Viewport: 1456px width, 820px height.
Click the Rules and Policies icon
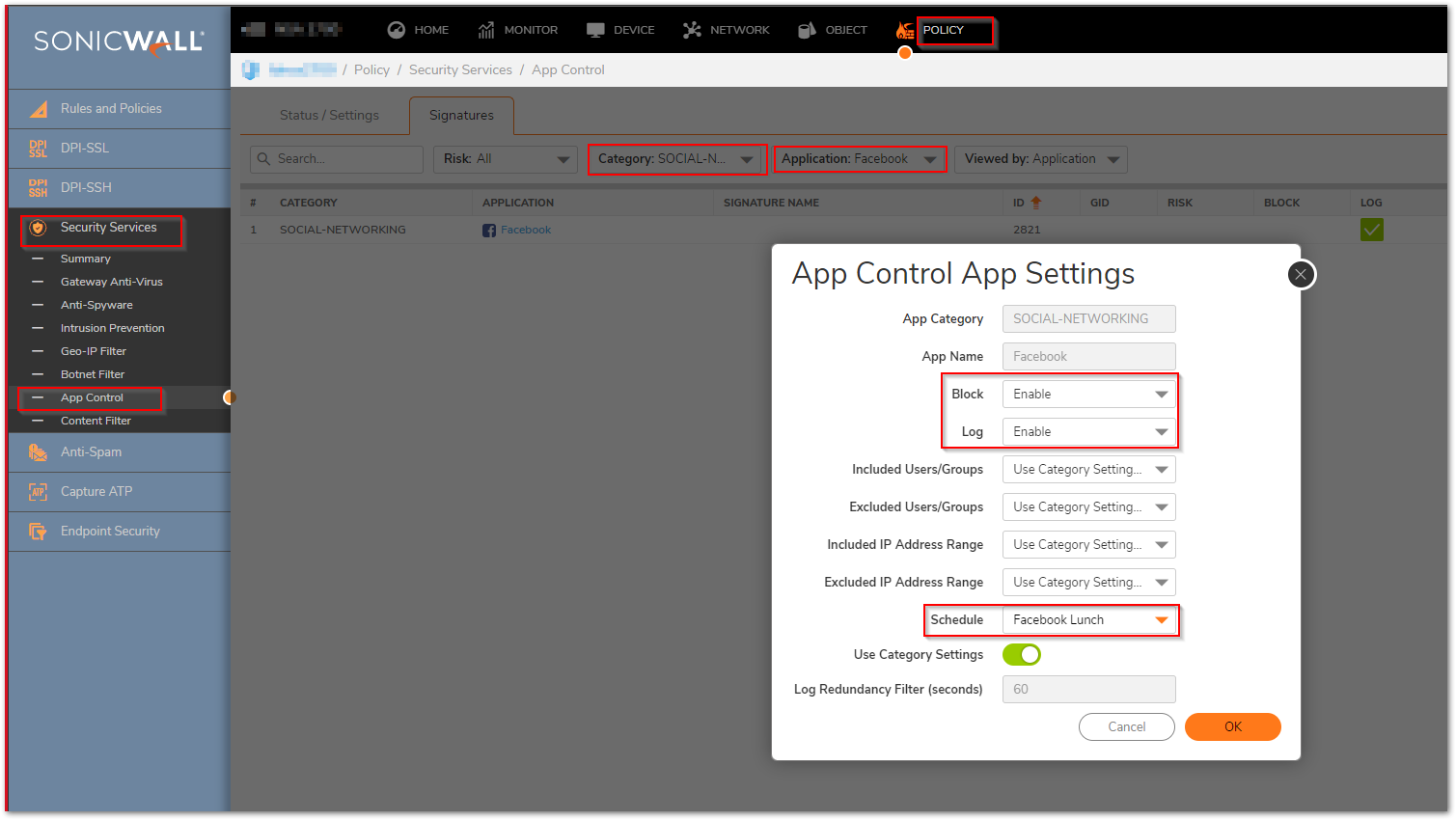click(x=38, y=109)
